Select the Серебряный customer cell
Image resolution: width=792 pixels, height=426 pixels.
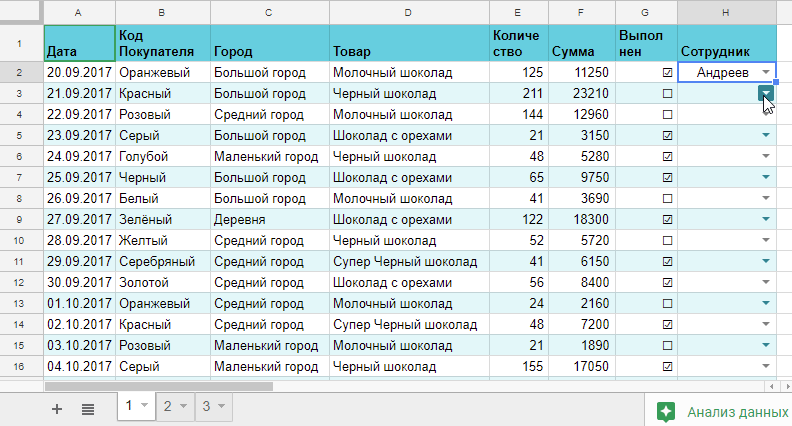pos(163,262)
